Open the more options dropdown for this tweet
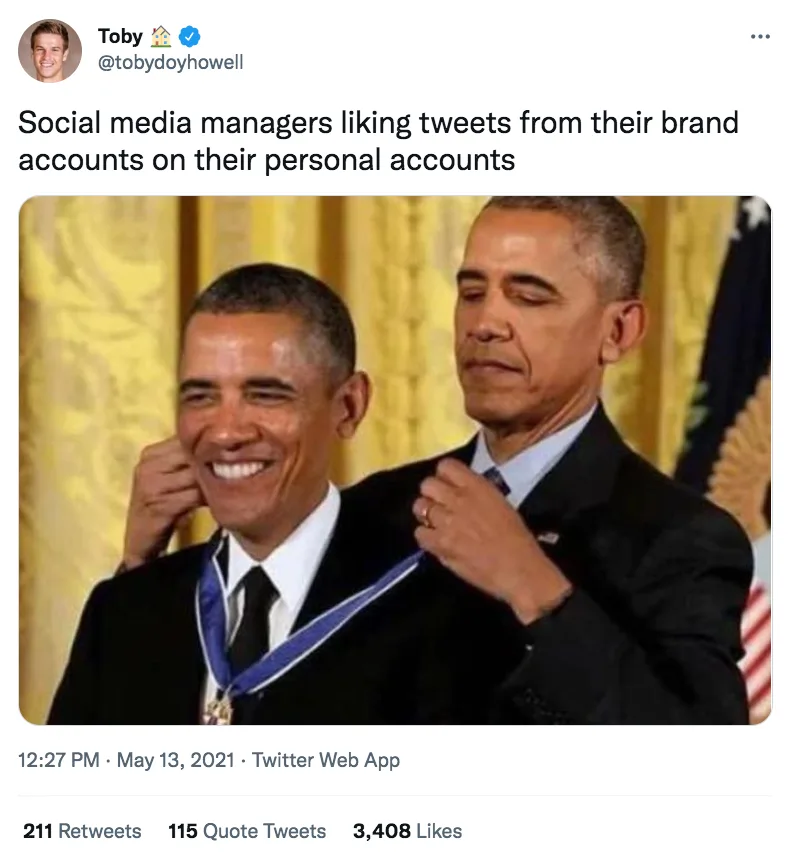 pos(761,35)
